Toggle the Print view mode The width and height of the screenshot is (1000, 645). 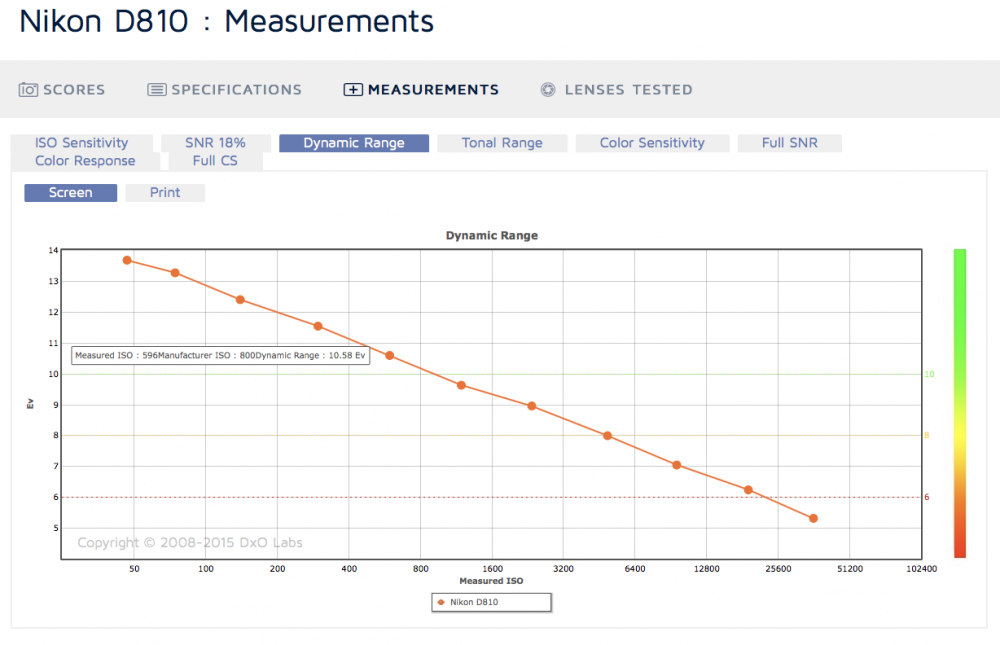coord(165,193)
